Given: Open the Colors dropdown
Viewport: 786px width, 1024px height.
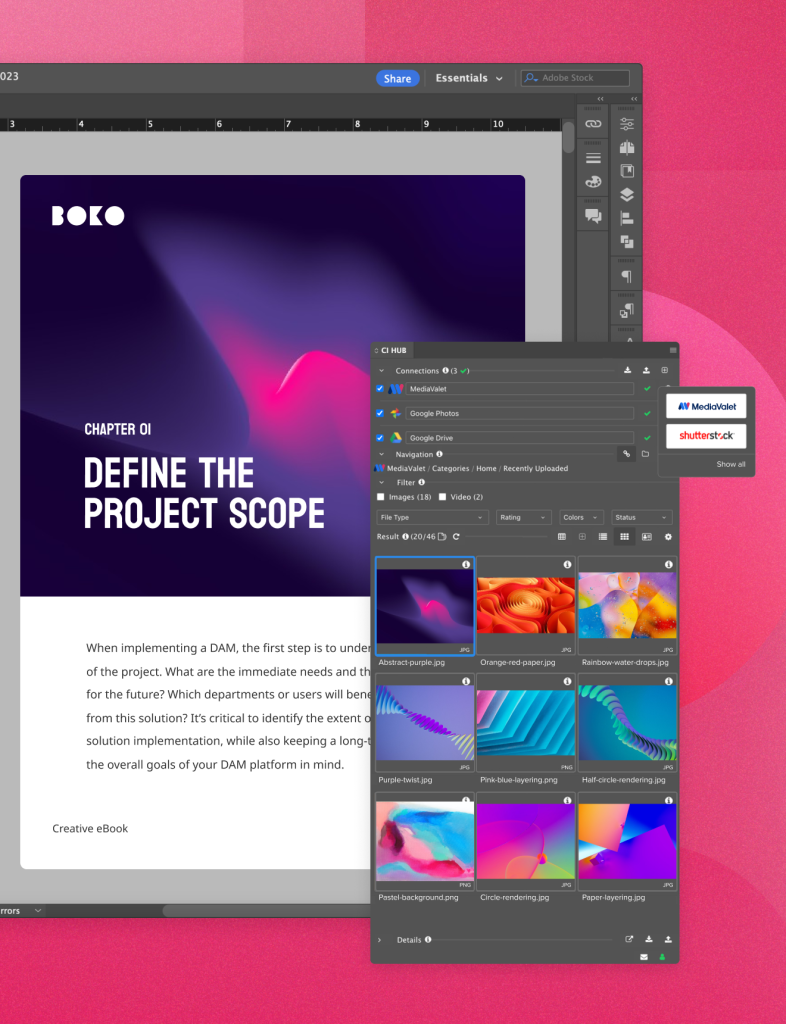Looking at the screenshot, I should (581, 517).
